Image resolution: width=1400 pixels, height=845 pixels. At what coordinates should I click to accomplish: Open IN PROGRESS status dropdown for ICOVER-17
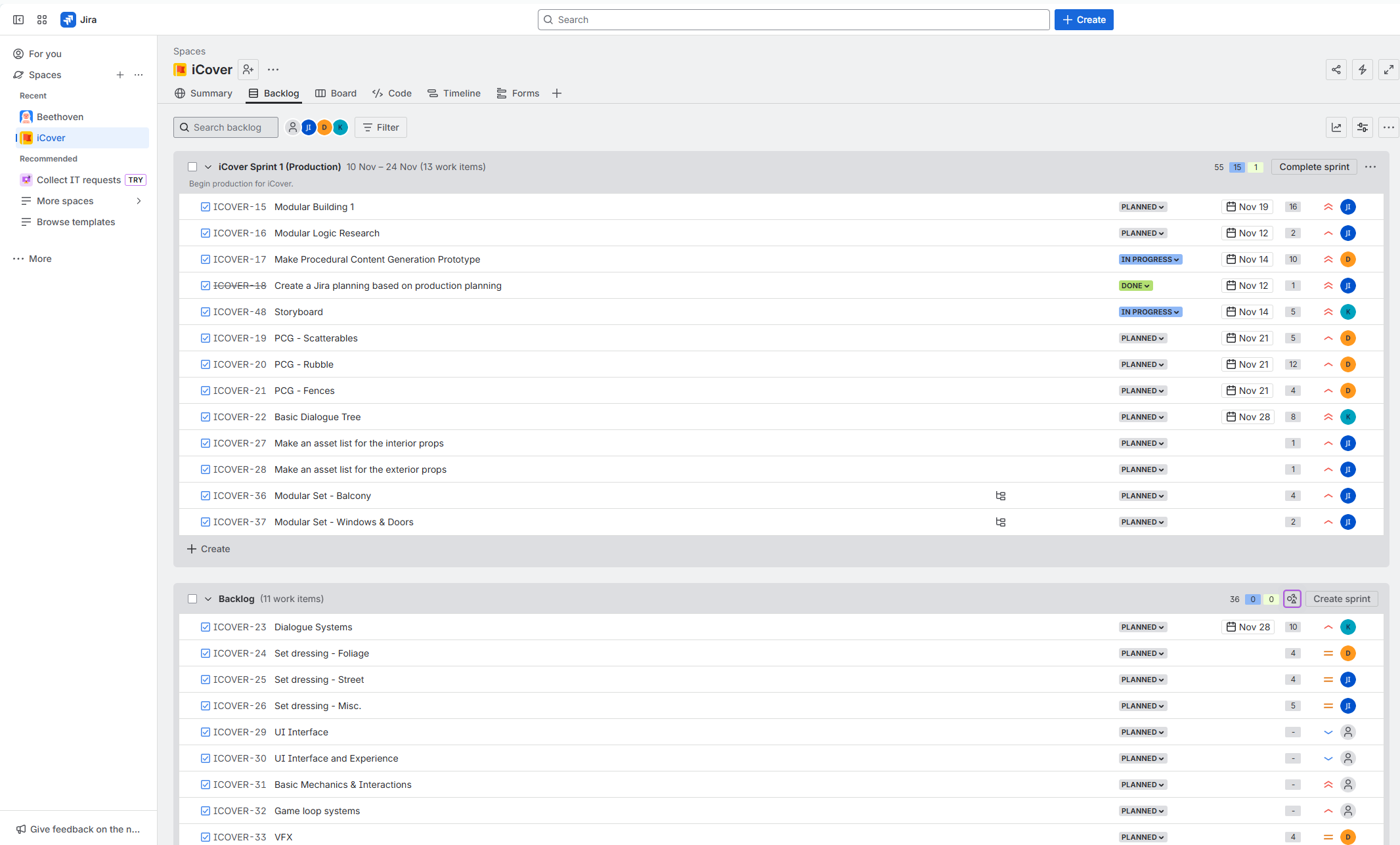[1150, 259]
